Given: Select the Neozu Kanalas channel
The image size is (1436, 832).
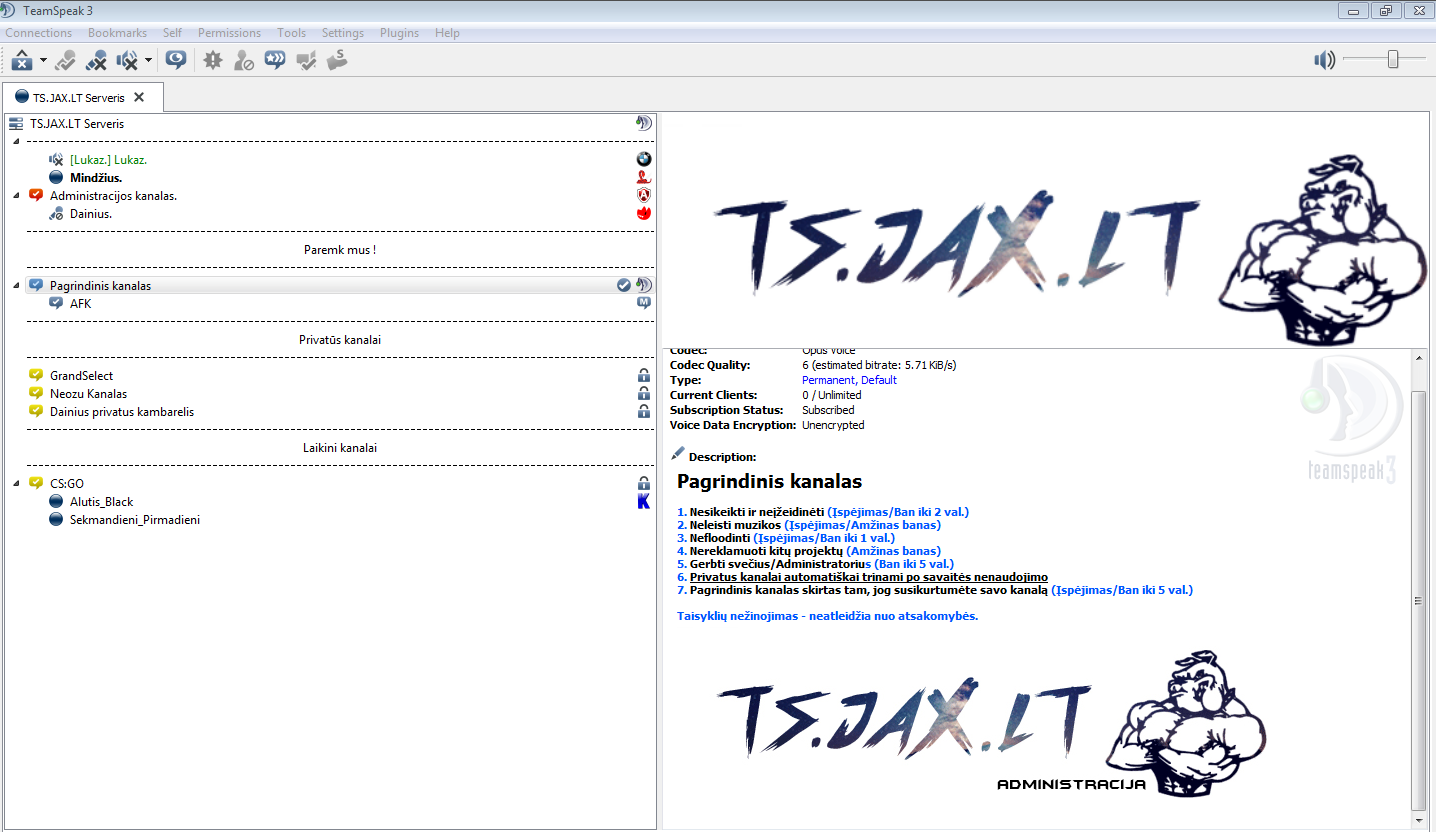Looking at the screenshot, I should [x=88, y=394].
